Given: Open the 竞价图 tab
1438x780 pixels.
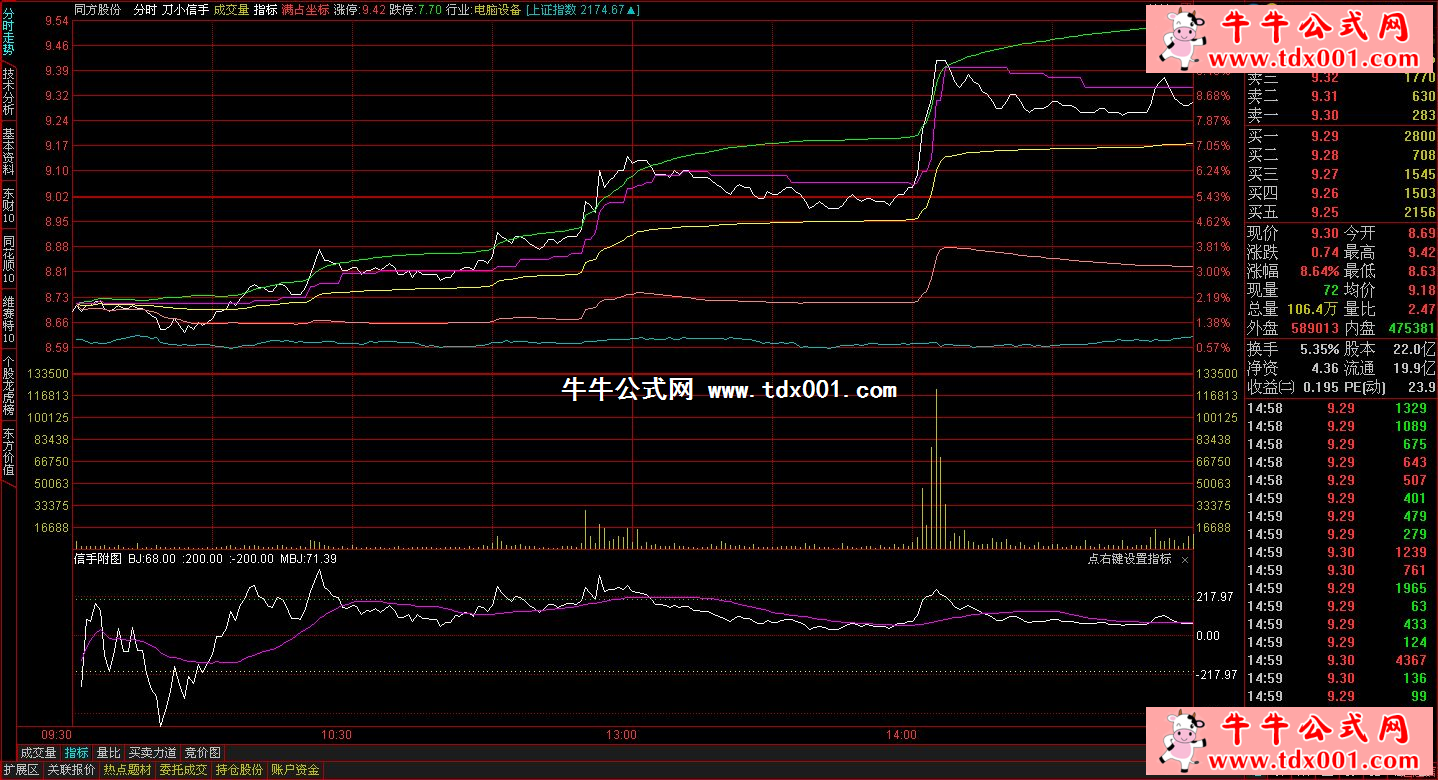Looking at the screenshot, I should [203, 752].
